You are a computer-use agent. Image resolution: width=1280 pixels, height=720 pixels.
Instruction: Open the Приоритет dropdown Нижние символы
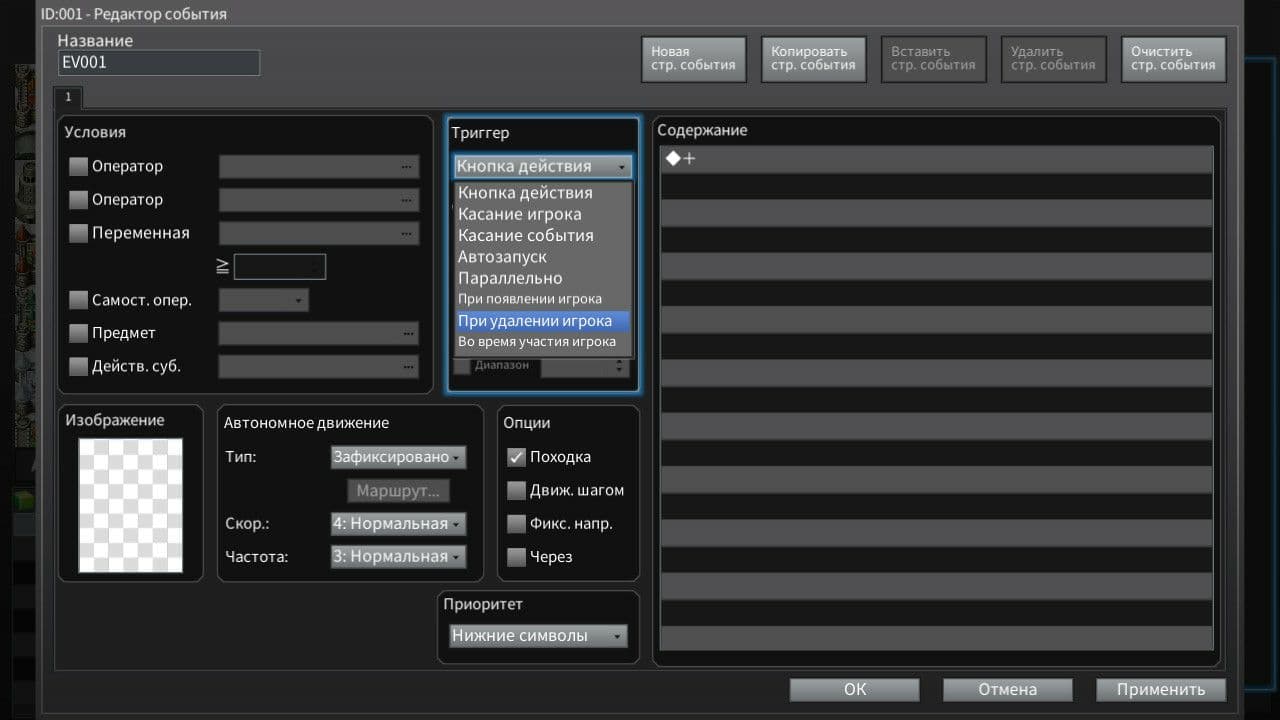click(538, 636)
